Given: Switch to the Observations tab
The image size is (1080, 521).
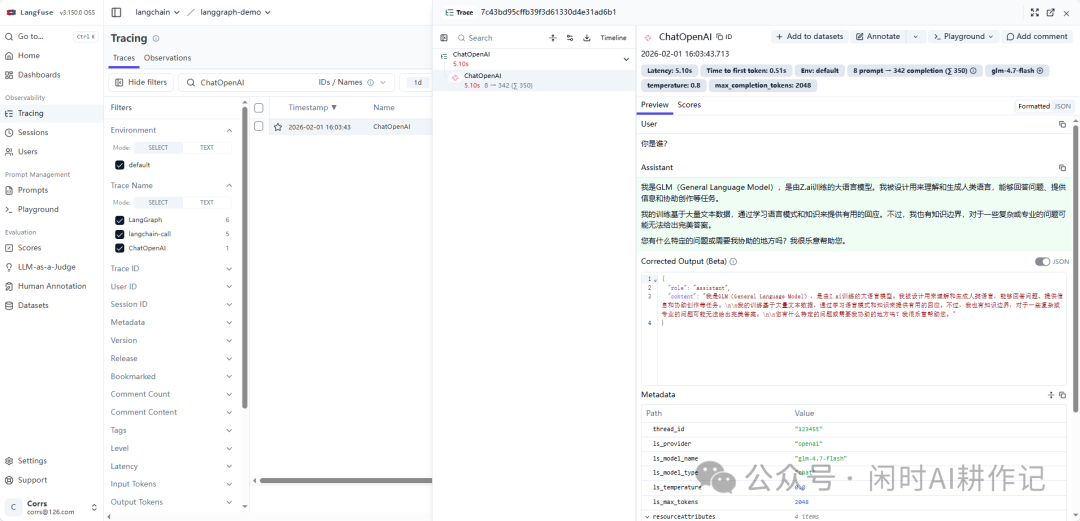Looking at the screenshot, I should click(167, 58).
